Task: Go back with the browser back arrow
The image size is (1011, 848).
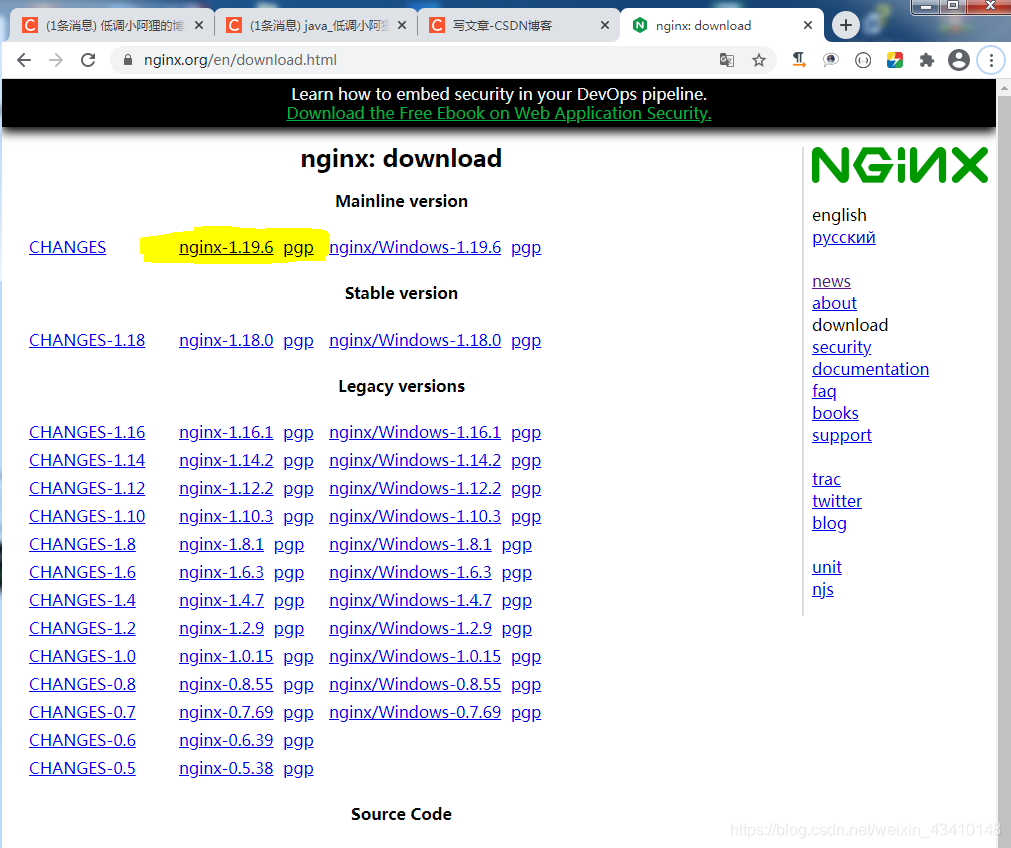Action: coord(24,60)
